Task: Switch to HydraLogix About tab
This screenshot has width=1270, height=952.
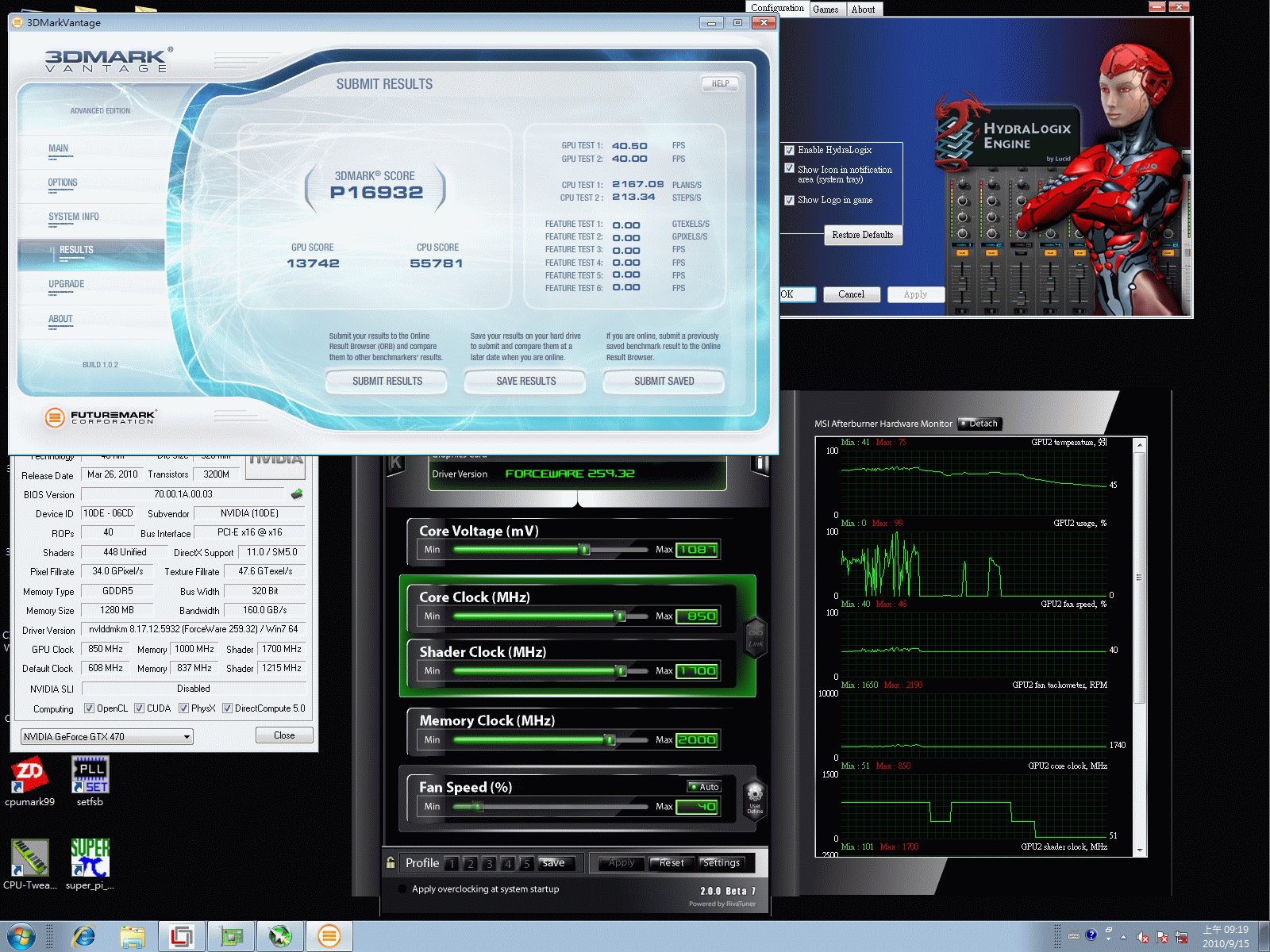Action: point(864,10)
